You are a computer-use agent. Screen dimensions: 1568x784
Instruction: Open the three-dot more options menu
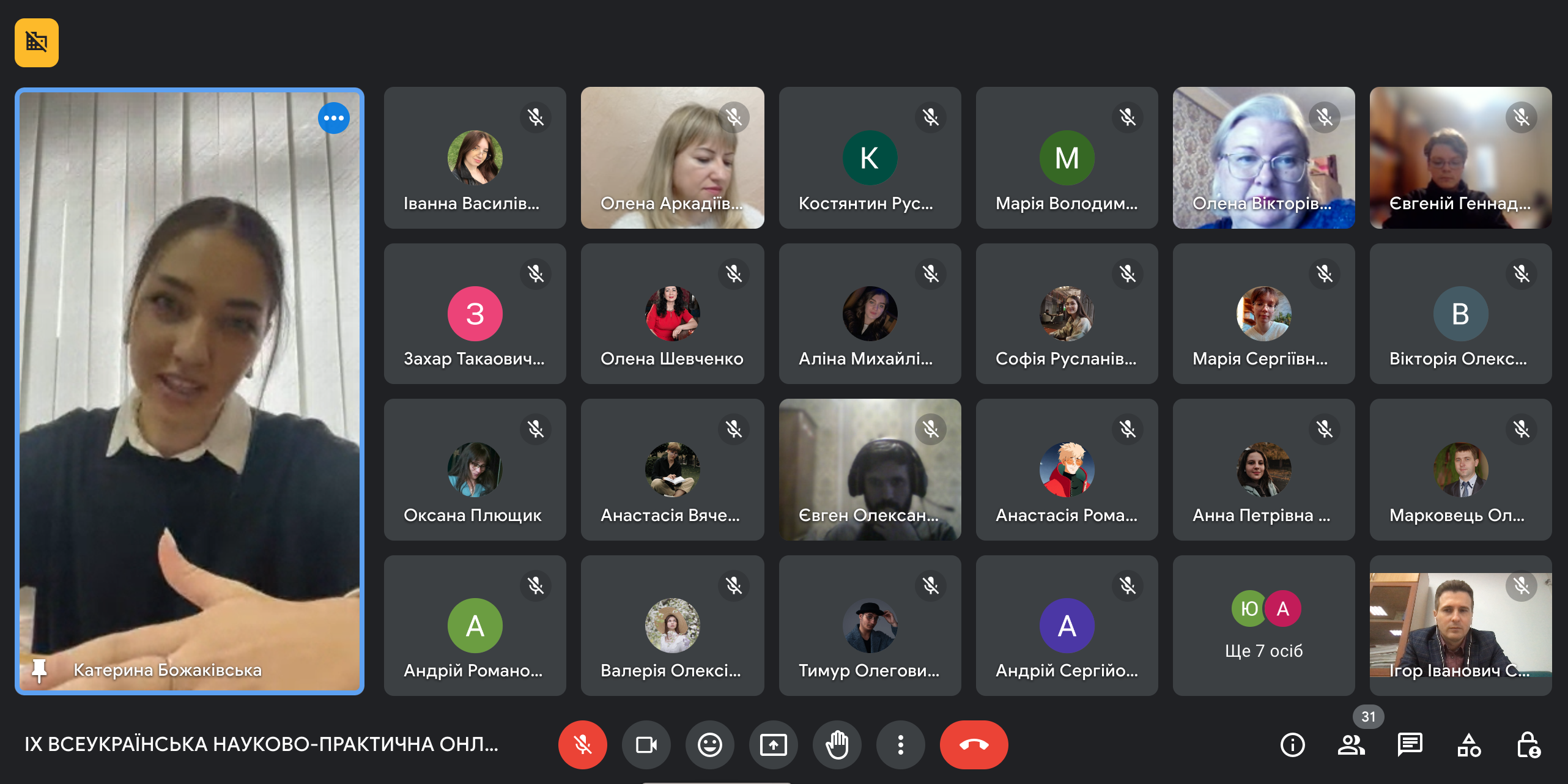tap(900, 744)
